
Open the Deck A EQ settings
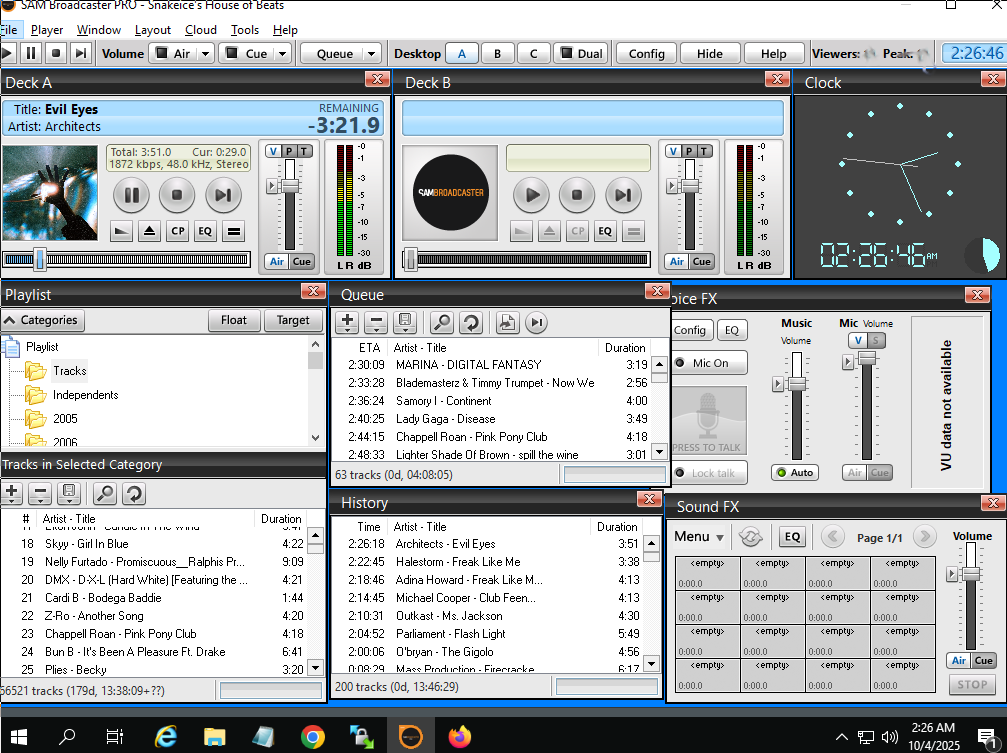(205, 231)
